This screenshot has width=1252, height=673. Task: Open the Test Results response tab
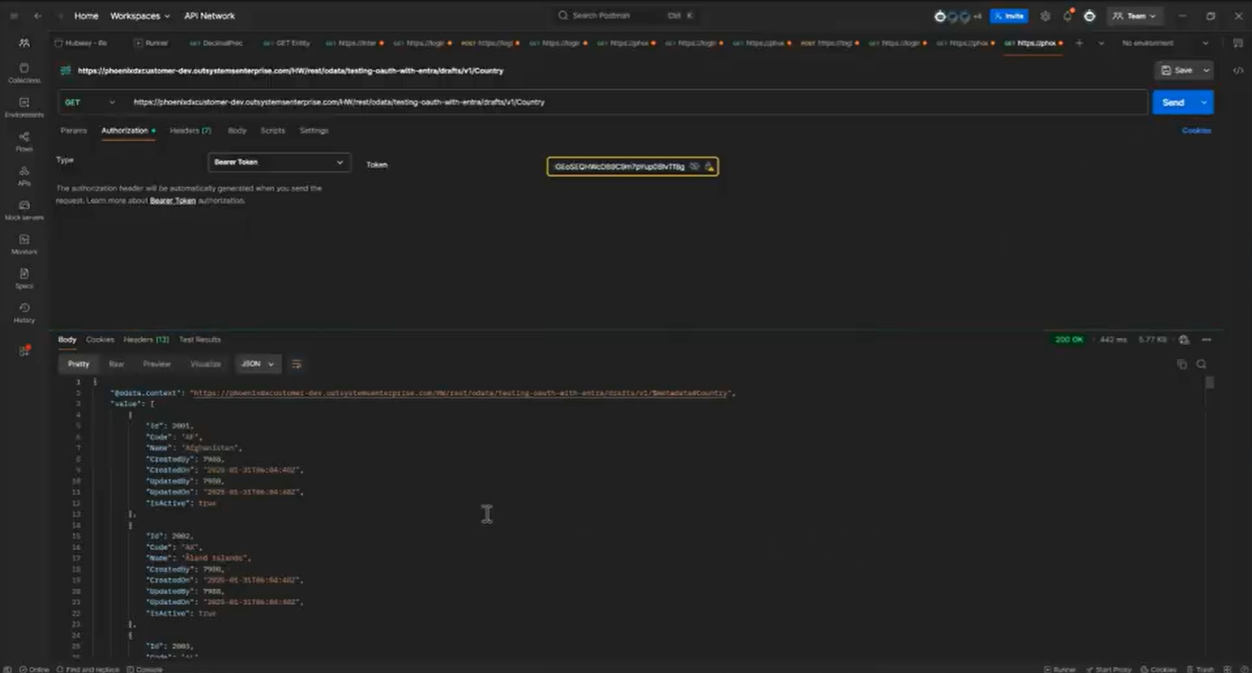(x=200, y=340)
